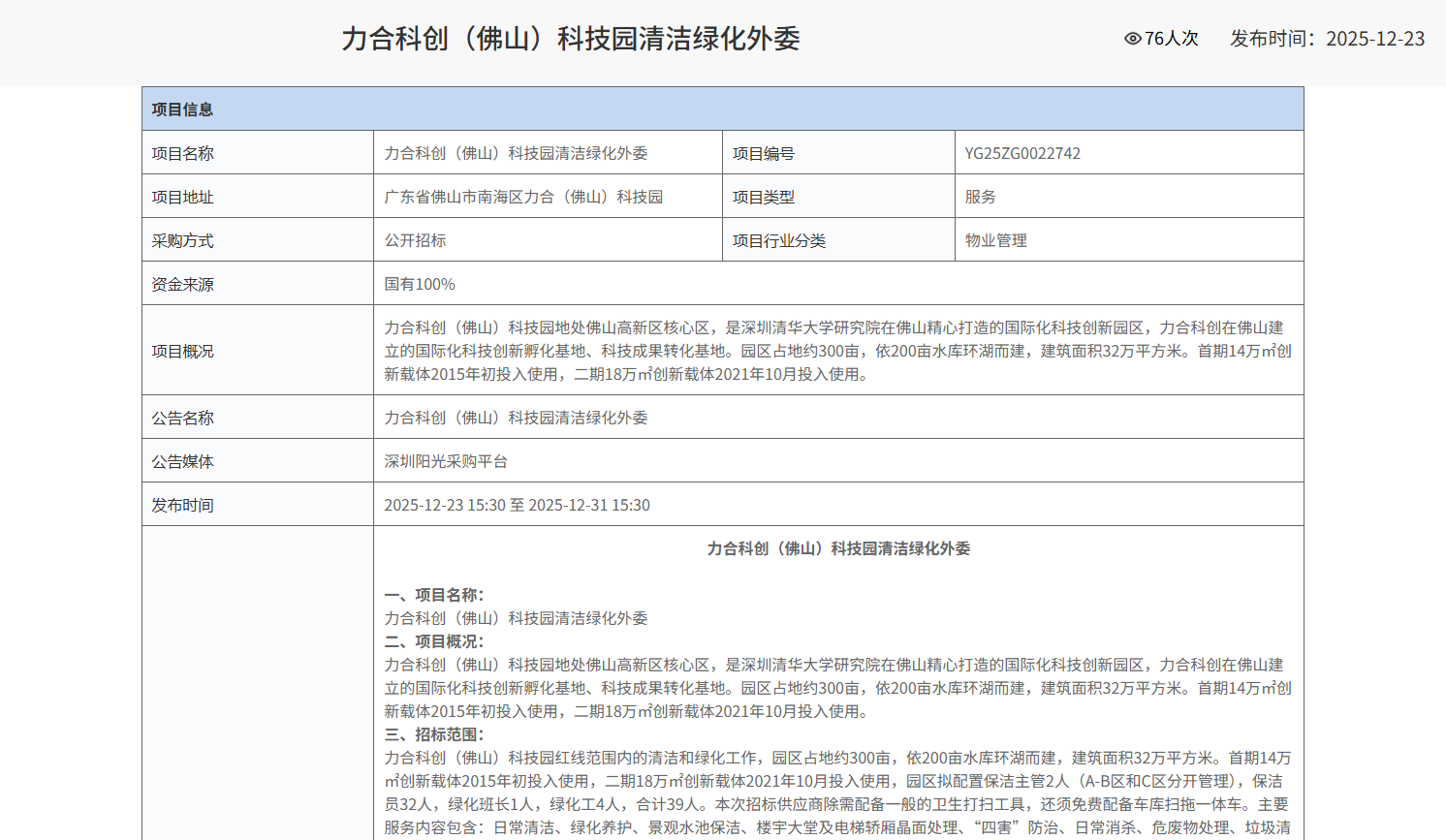Click the 深圳阳光采购平台 media value
1446x840 pixels.
pos(446,461)
